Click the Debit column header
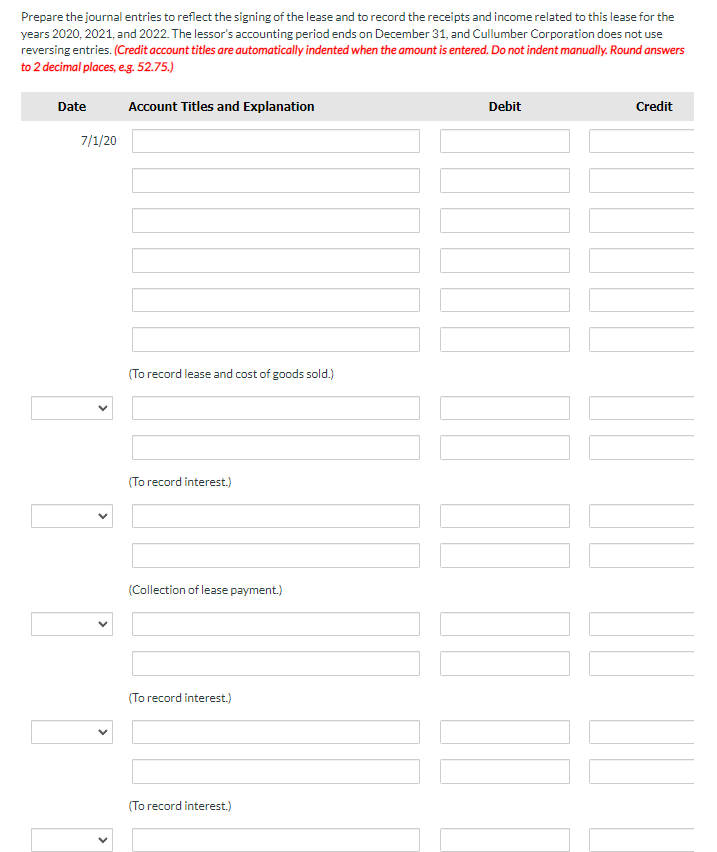717x852 pixels. point(504,106)
